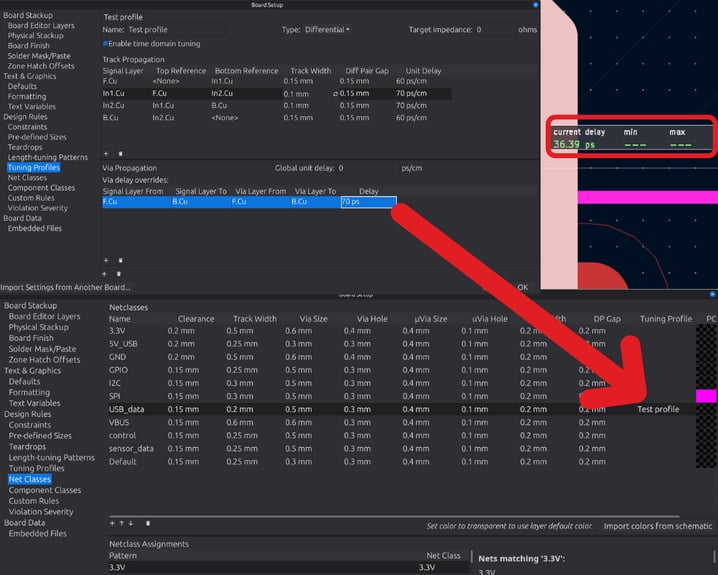This screenshot has width=718, height=575.
Task: Click the Tuning Profile column header
Action: click(x=665, y=319)
